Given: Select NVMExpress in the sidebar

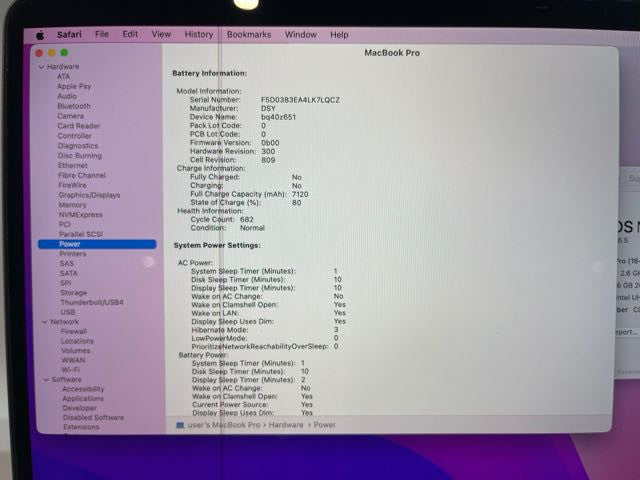Looking at the screenshot, I should click(x=81, y=215).
